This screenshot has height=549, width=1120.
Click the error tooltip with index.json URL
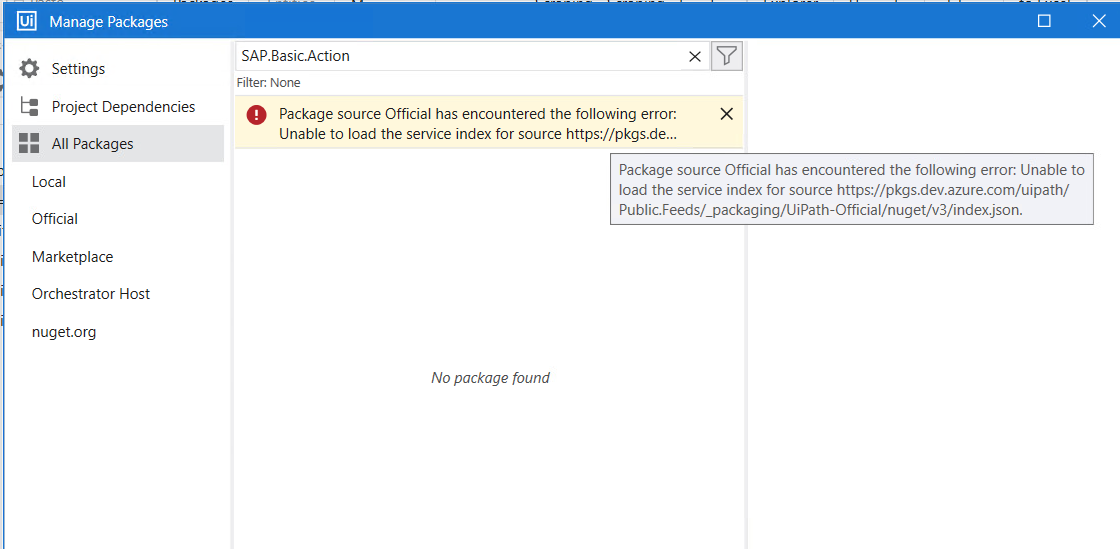(x=852, y=190)
